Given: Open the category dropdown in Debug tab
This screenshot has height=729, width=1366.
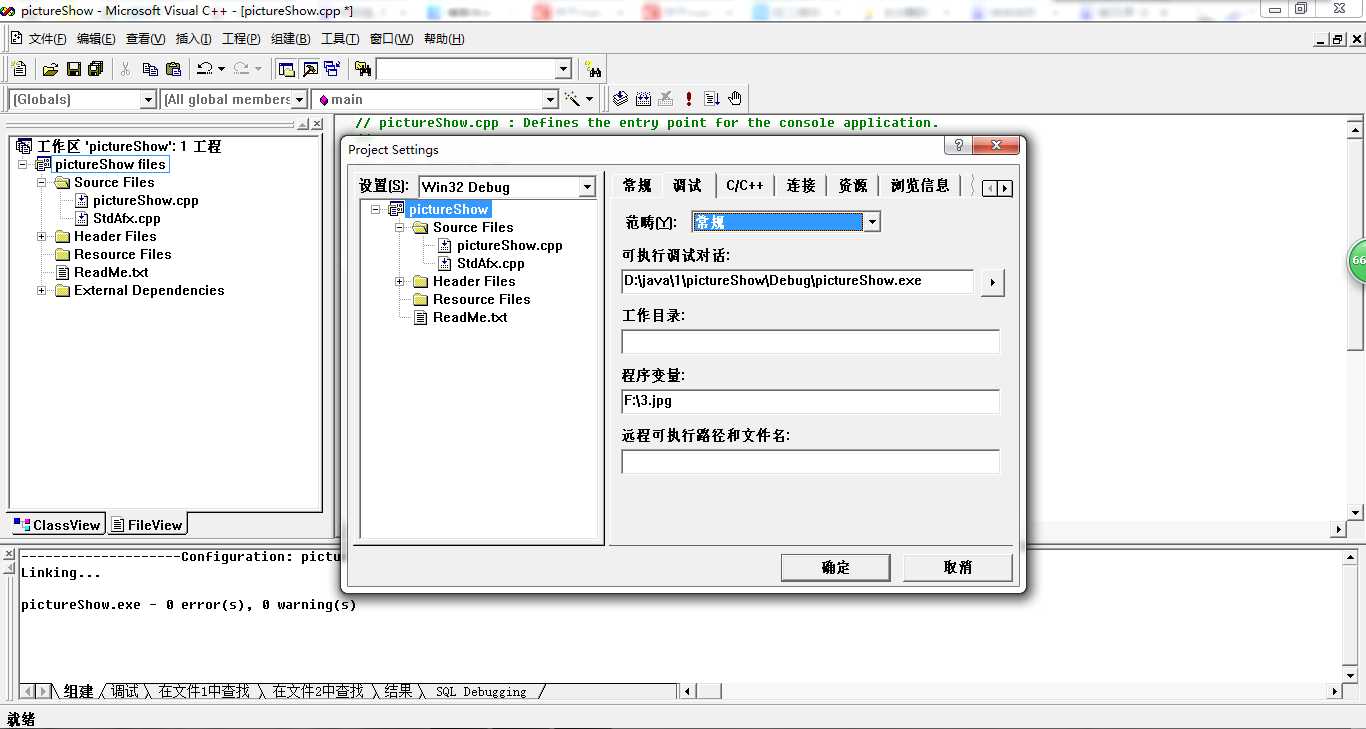Looking at the screenshot, I should pos(872,222).
